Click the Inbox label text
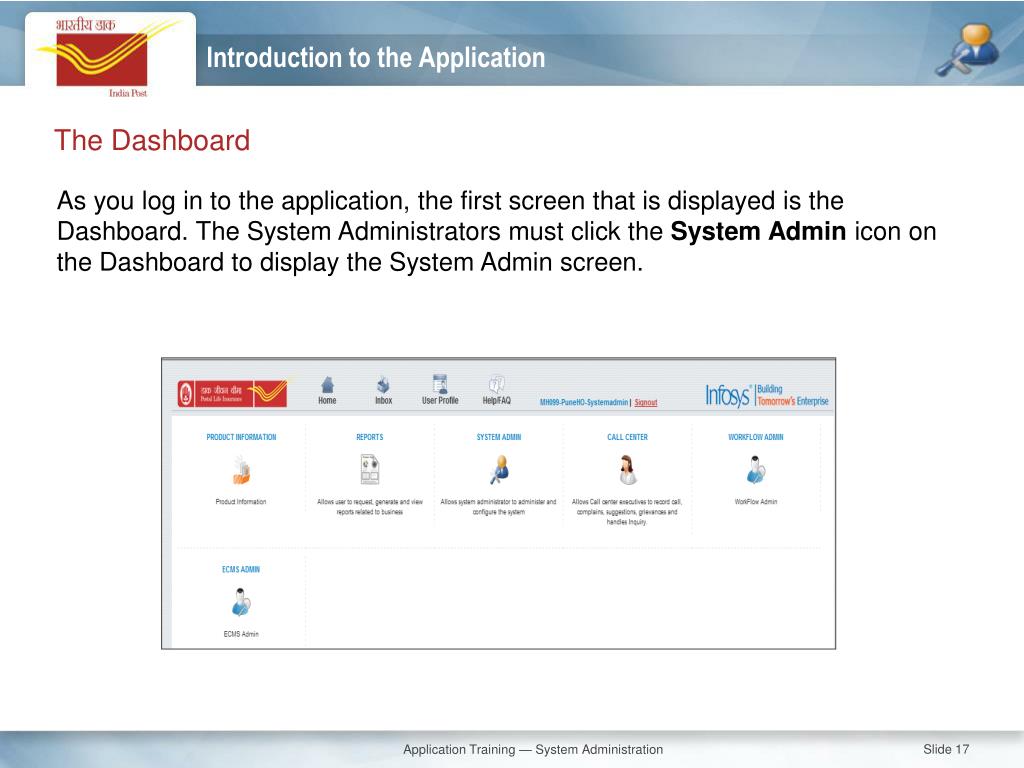1024x768 pixels. [383, 400]
